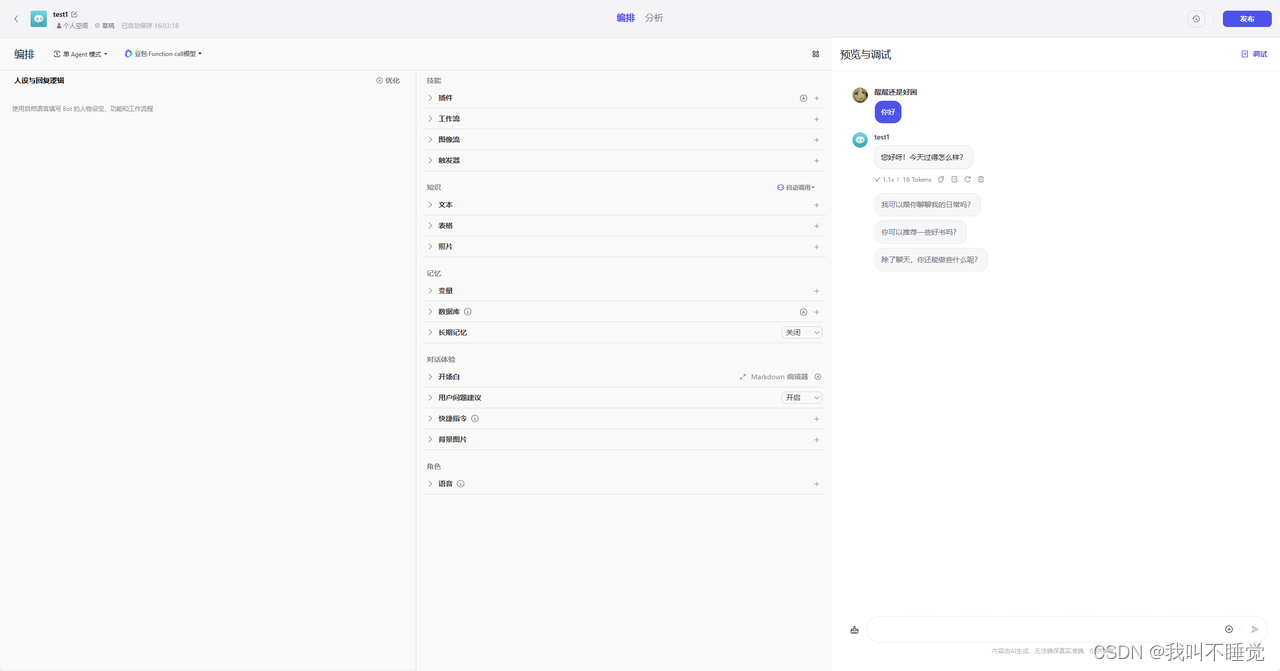
Task: Switch to the 分析 tab
Action: tap(654, 18)
